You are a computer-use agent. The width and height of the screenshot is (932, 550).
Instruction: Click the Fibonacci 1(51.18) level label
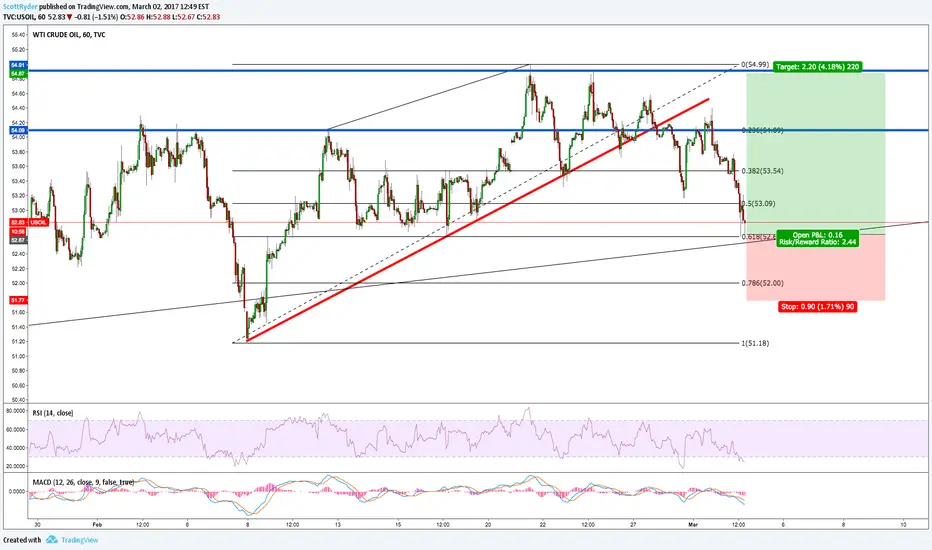tap(755, 343)
